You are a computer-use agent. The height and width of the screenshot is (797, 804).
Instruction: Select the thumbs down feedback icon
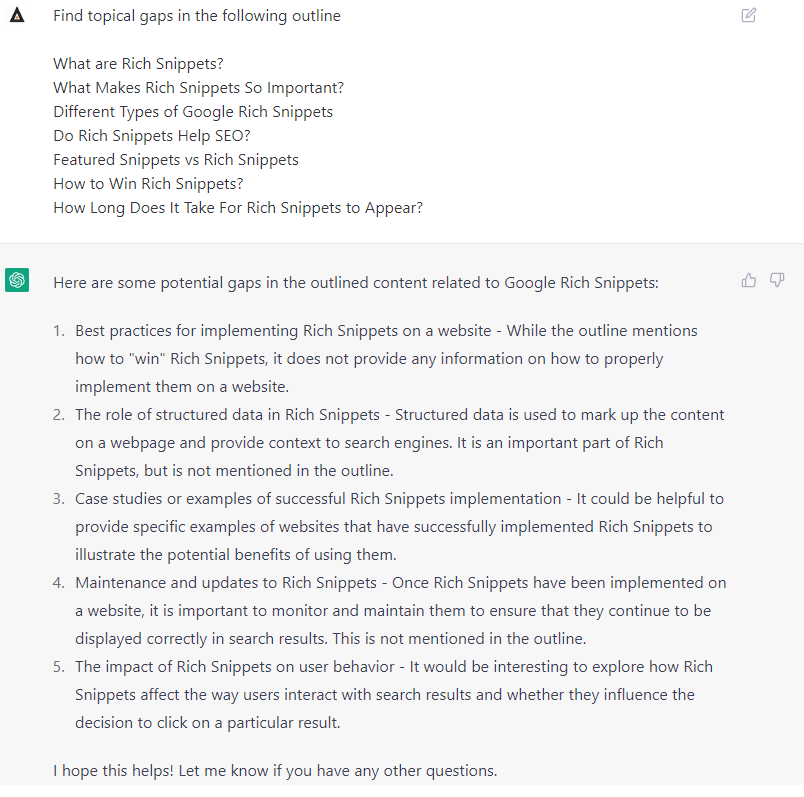point(777,280)
